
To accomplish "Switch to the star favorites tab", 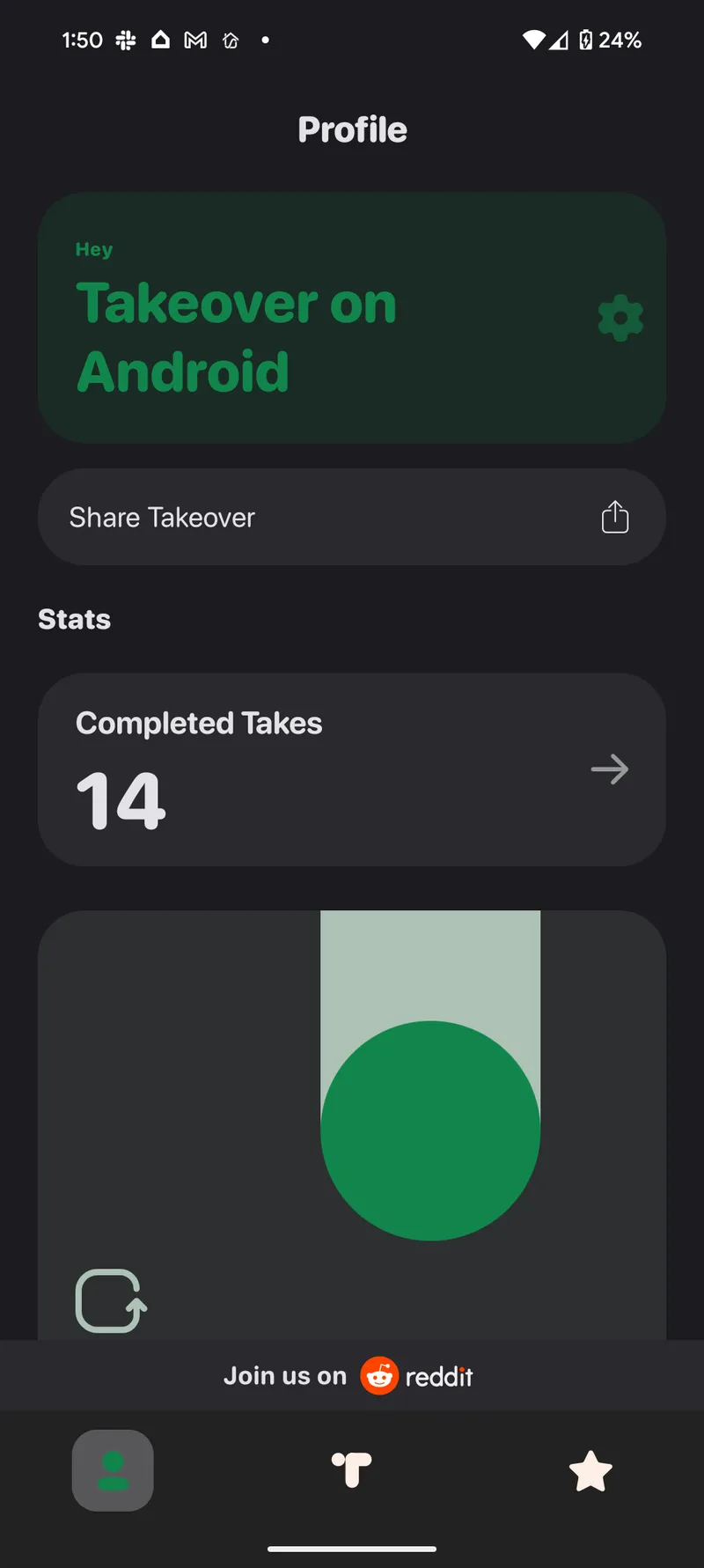I will [x=590, y=1470].
